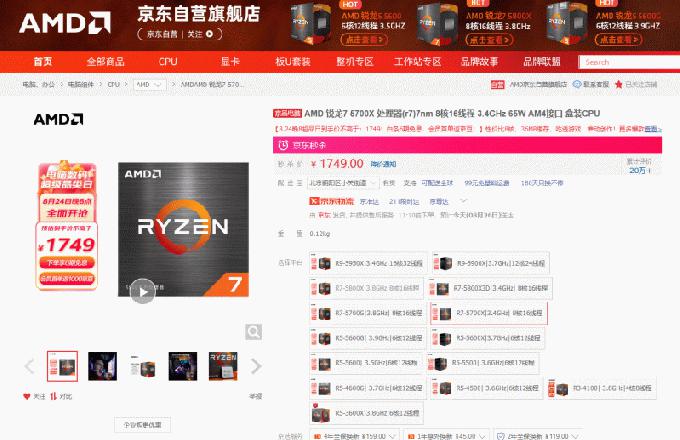680x440 pixels.
Task: Select the fourth product thumbnail
Action: pyautogui.click(x=183, y=366)
